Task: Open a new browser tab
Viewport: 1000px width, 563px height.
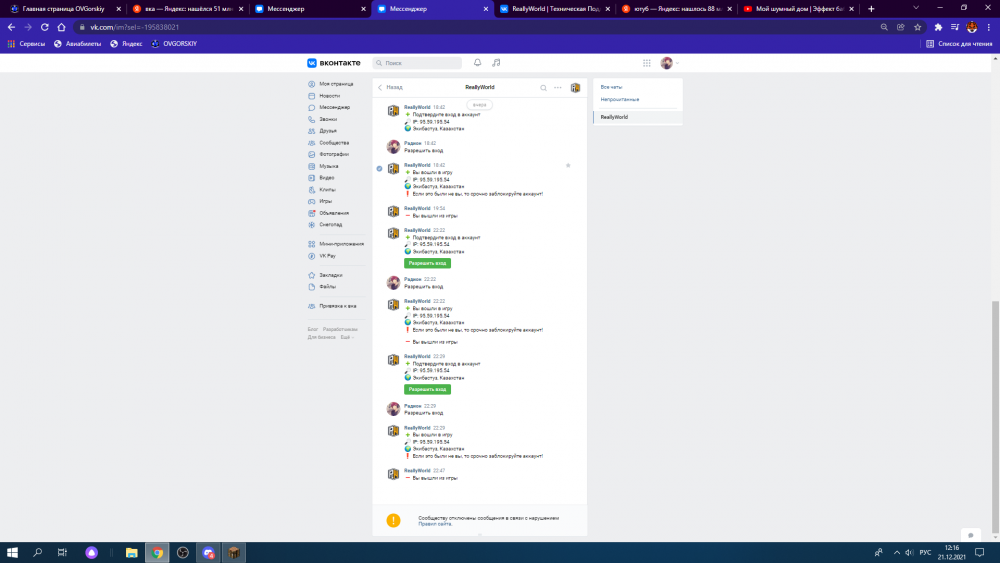Action: click(871, 9)
